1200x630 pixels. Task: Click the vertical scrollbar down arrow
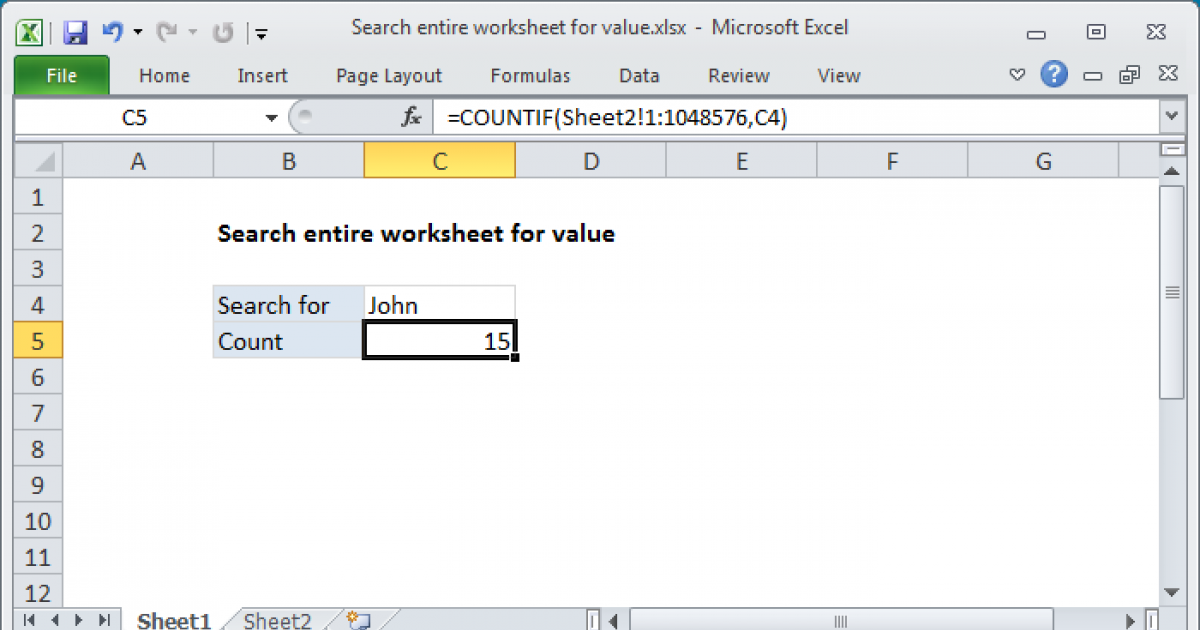(x=1172, y=591)
